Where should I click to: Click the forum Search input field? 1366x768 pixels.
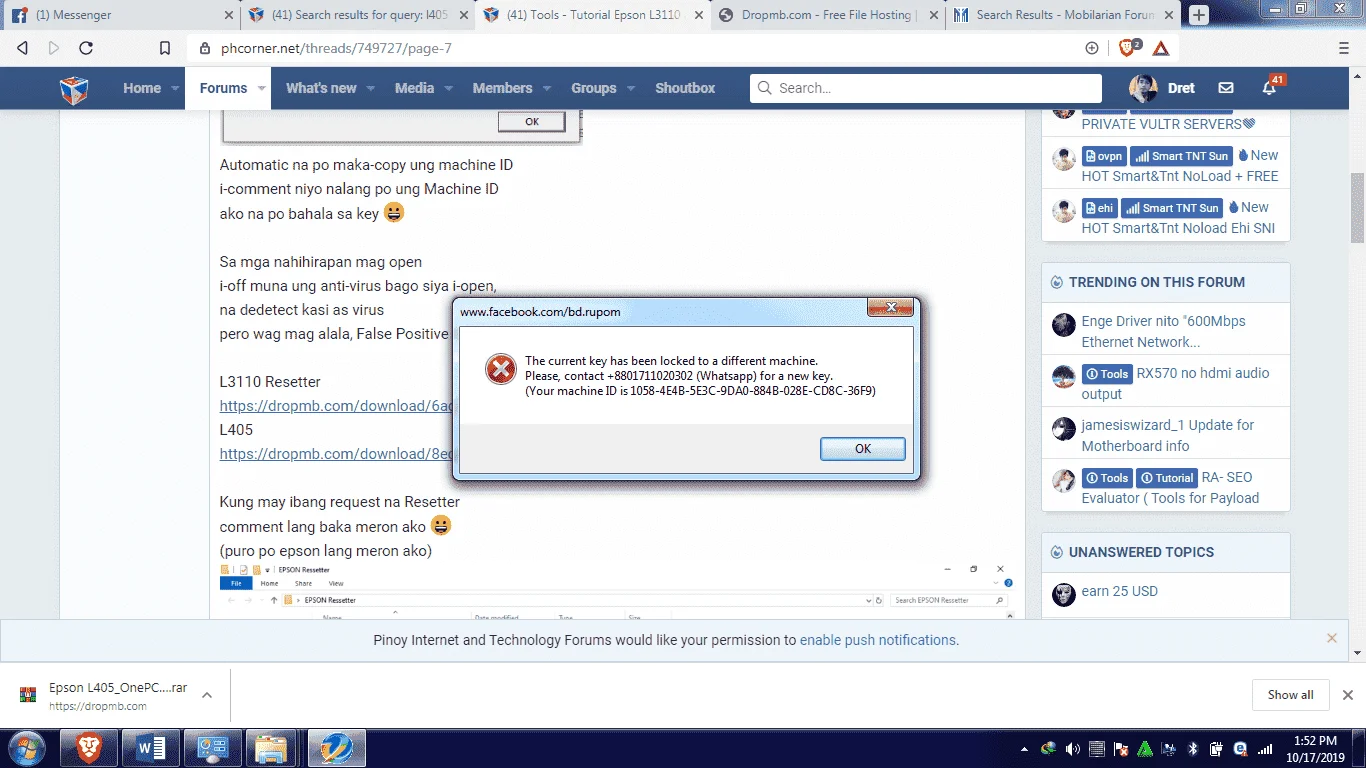click(926, 88)
